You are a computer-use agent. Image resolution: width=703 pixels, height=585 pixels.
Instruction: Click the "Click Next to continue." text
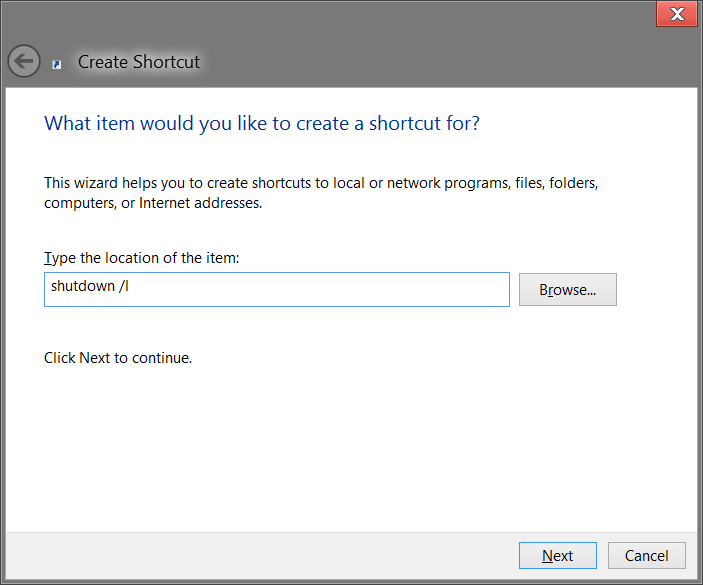click(118, 357)
